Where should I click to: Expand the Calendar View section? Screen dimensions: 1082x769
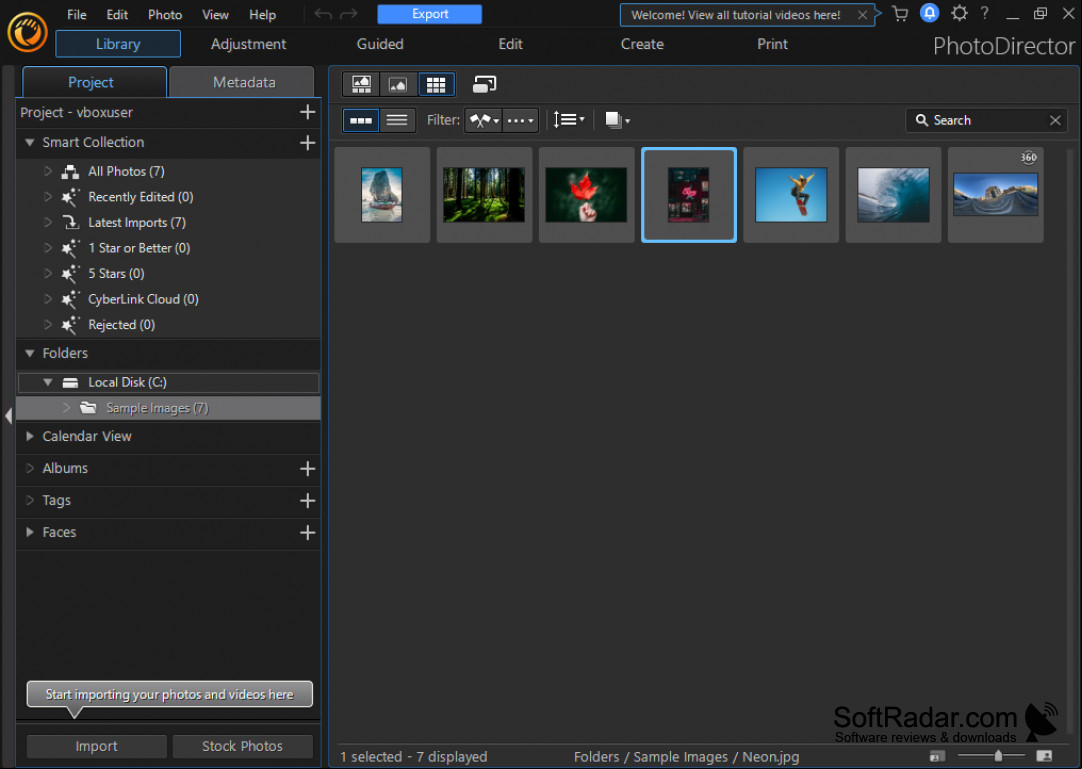pos(30,436)
